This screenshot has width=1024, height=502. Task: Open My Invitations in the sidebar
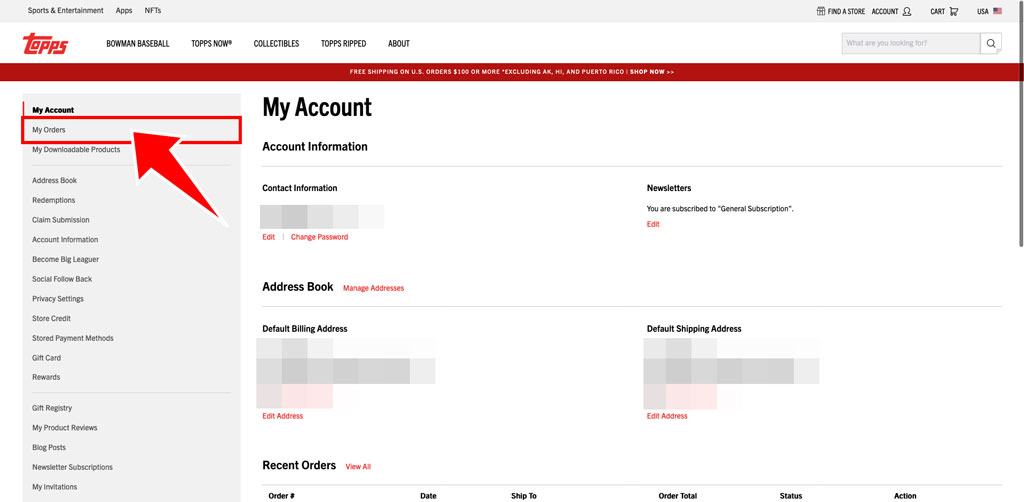point(55,486)
